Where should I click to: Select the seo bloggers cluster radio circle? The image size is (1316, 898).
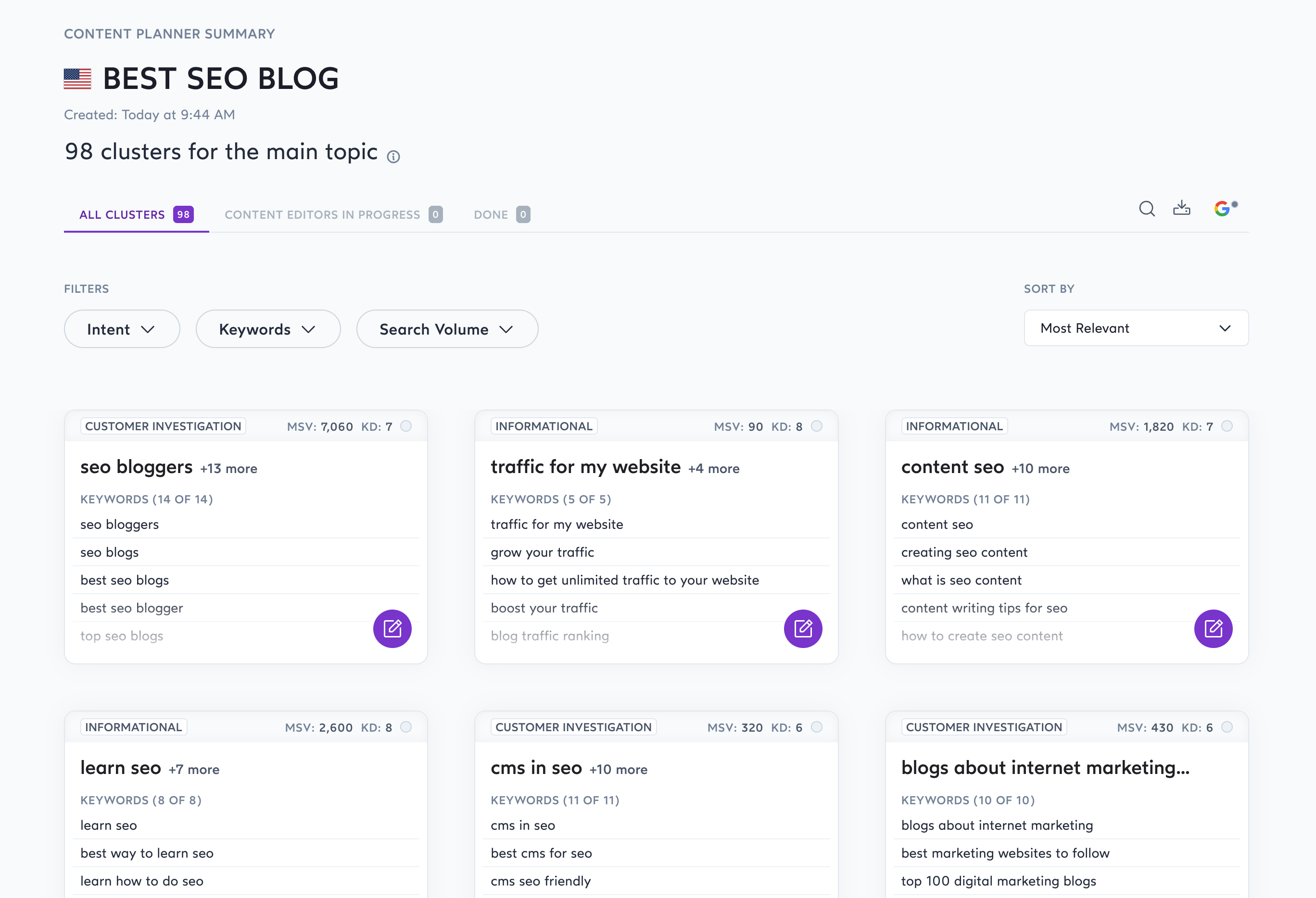(x=406, y=426)
